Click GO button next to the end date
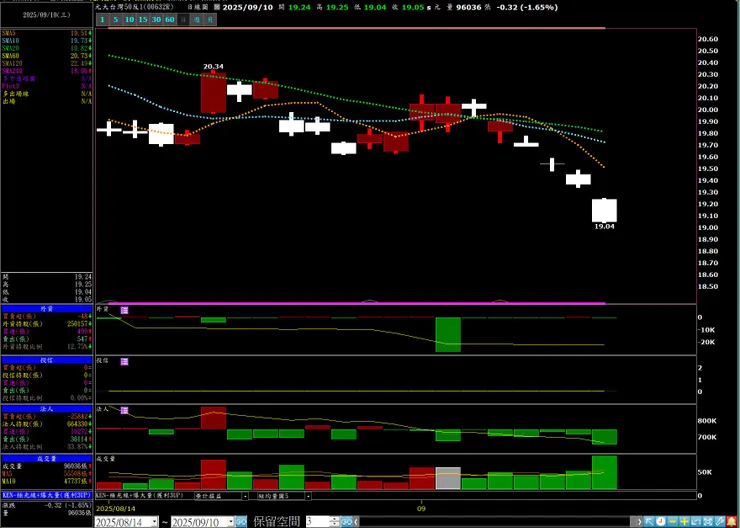This screenshot has width=740, height=528. (x=241, y=522)
